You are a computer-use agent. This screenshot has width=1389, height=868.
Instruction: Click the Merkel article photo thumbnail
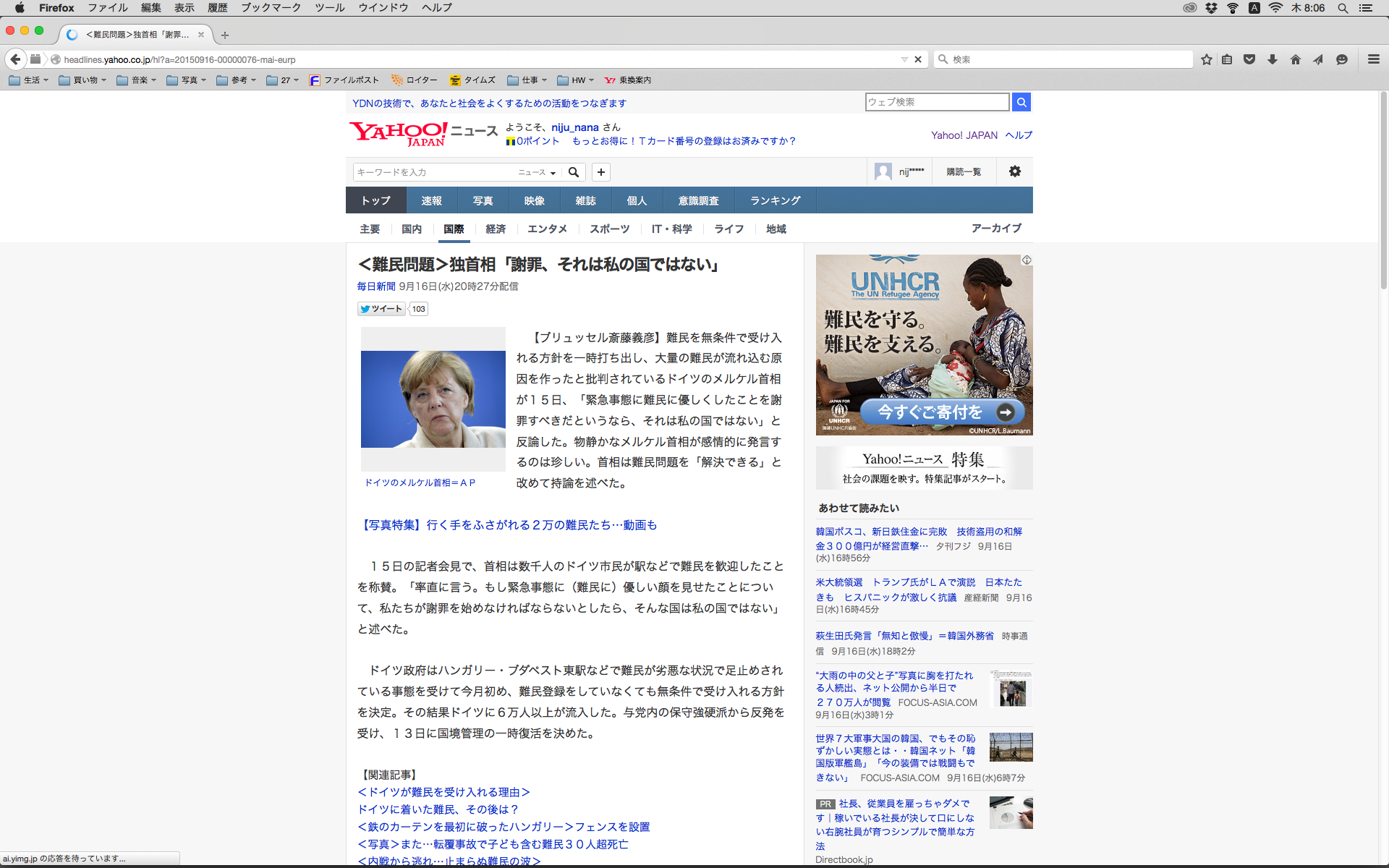click(433, 399)
